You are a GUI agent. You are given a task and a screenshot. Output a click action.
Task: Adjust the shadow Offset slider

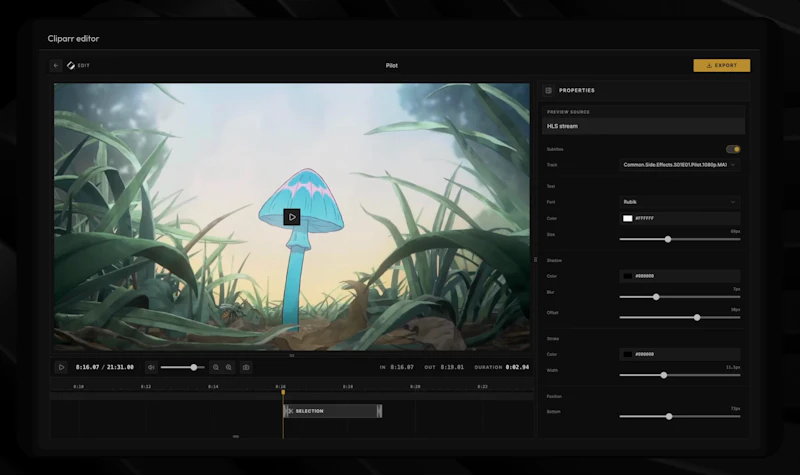pos(680,317)
